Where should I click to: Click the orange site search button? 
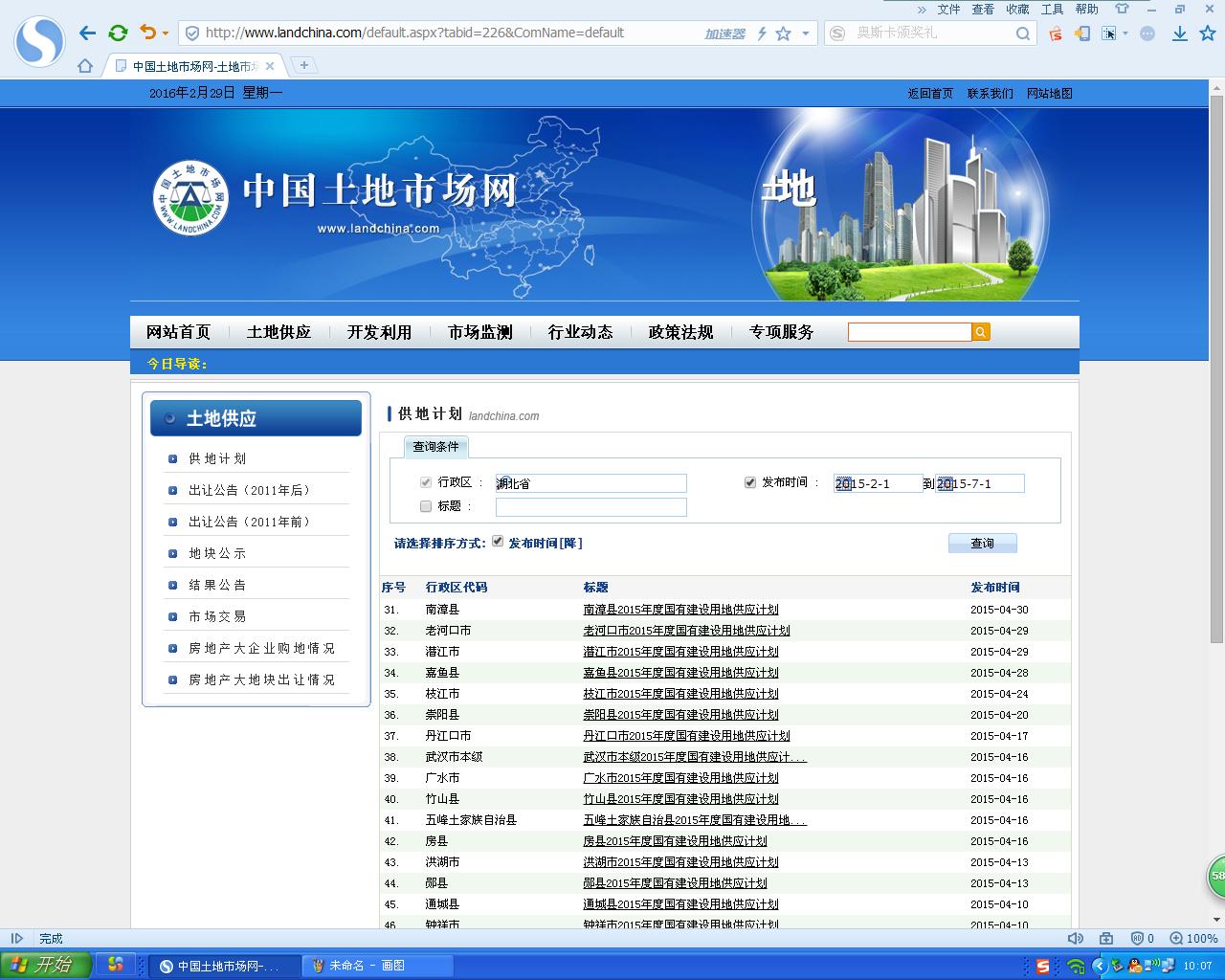click(x=981, y=332)
